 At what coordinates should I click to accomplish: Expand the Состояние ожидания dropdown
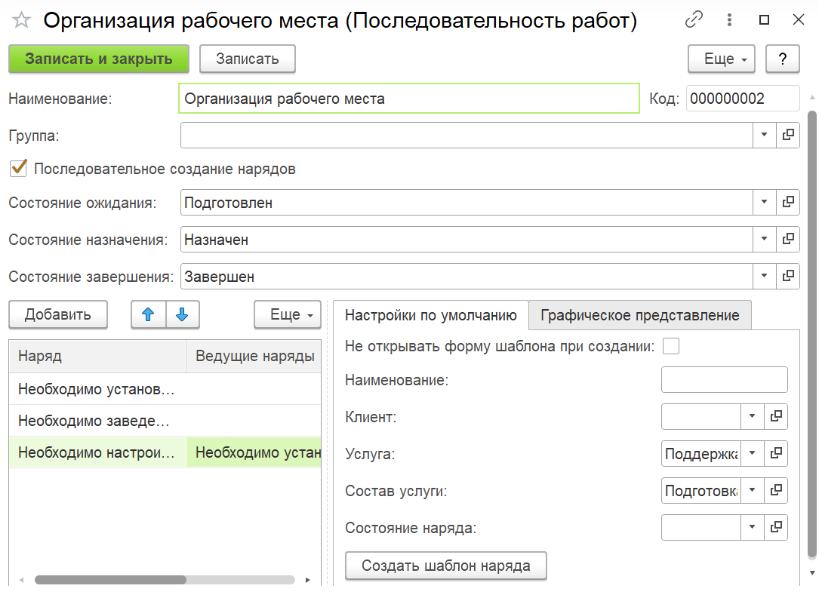click(764, 203)
